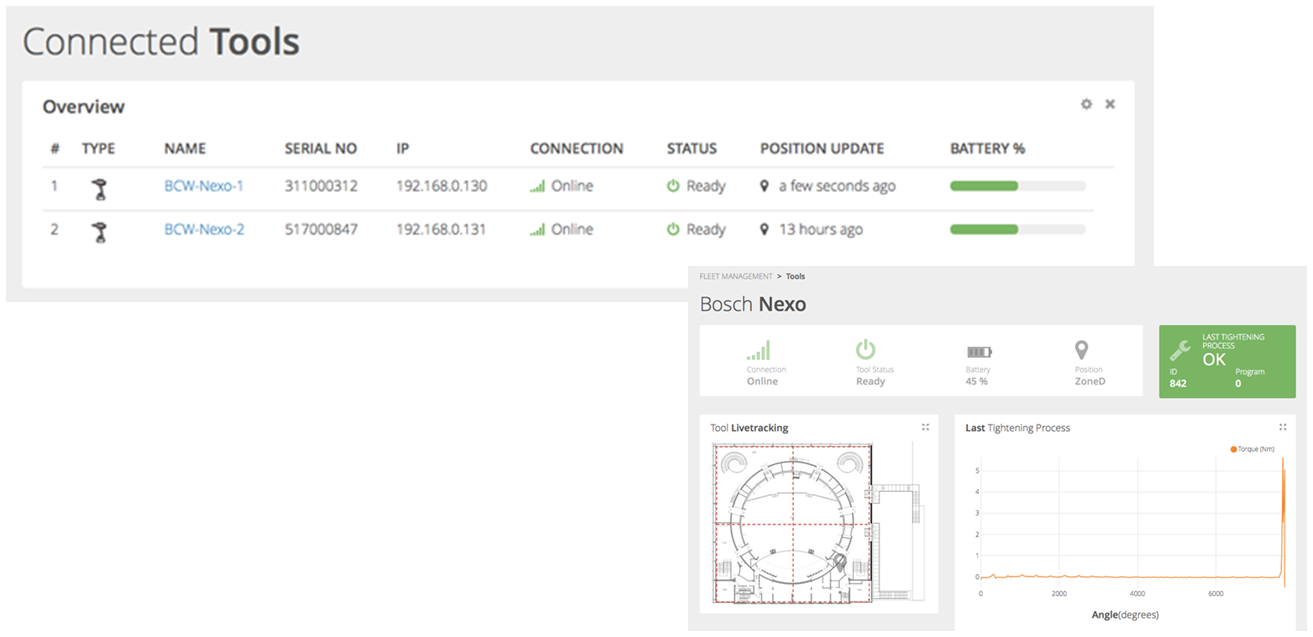The height and width of the screenshot is (637, 1313).
Task: Click the 'Online' connection text for BCW-Nexo-2
Action: click(572, 229)
